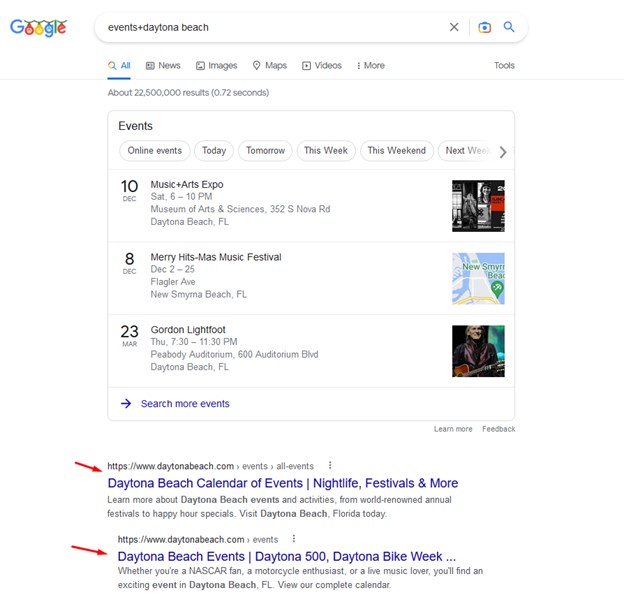624x595 pixels.
Task: Open Daytona Beach Events Daytona 500 result
Action: coord(287,556)
